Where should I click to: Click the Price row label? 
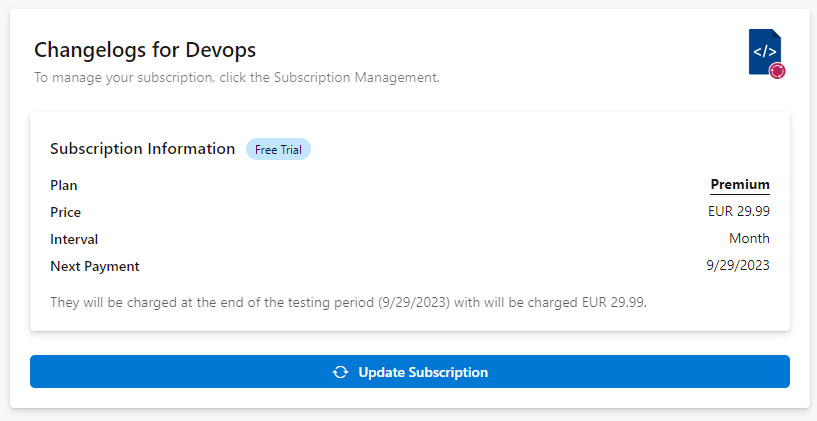pyautogui.click(x=66, y=212)
